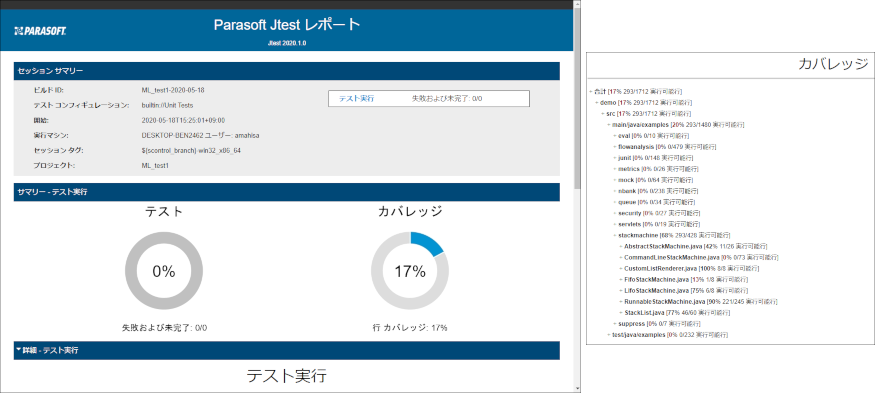Click the page vertical scrollbar thumb
Image resolution: width=875 pixels, height=393 pixels.
coord(578,99)
